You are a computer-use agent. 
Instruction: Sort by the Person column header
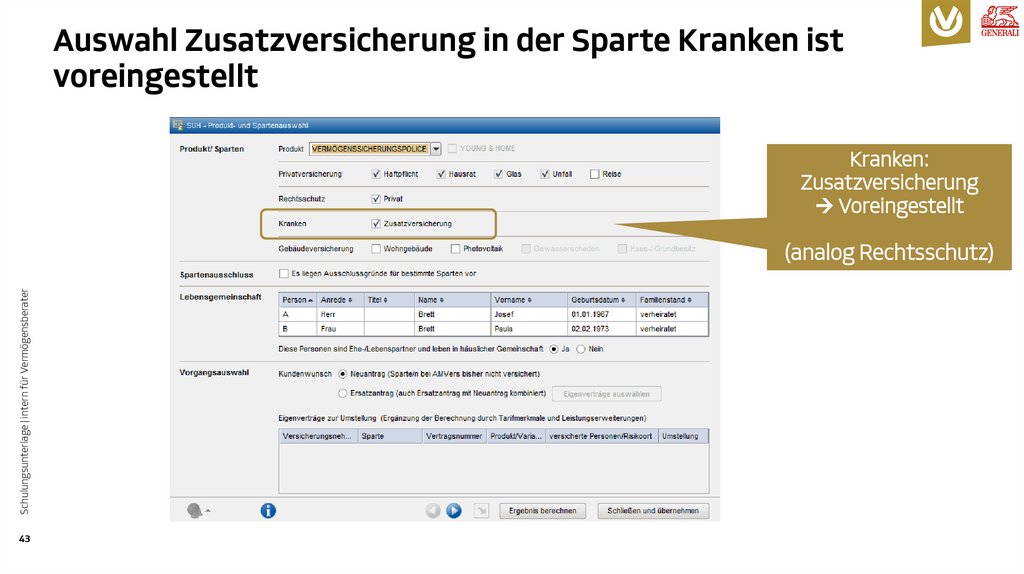(298, 300)
